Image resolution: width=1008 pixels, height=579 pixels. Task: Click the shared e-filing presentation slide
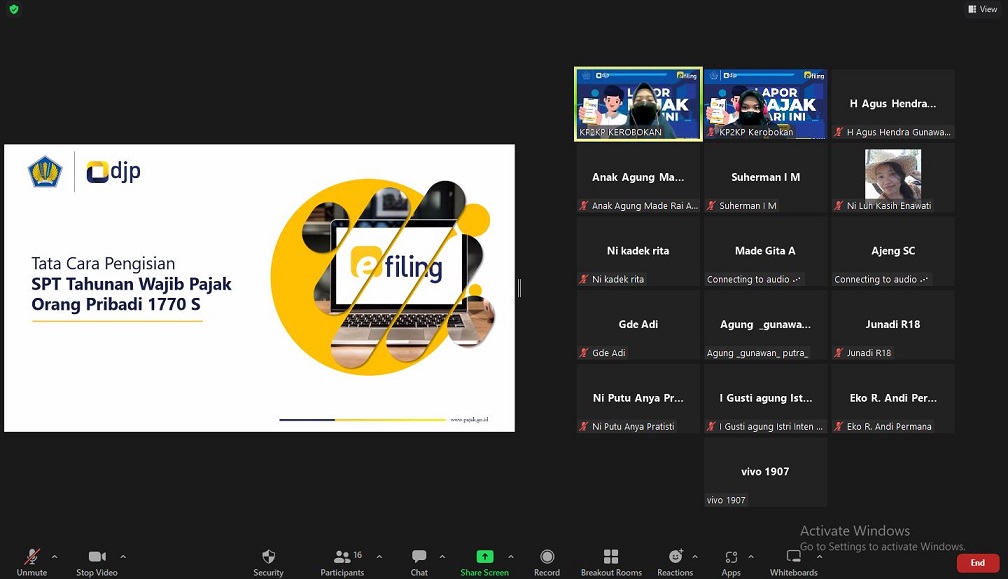[x=259, y=288]
